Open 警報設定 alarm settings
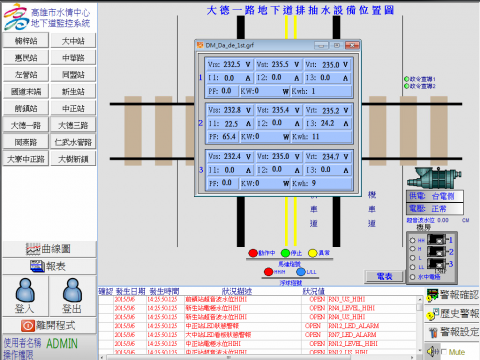This screenshot has width=480, height=360. click(x=452, y=332)
